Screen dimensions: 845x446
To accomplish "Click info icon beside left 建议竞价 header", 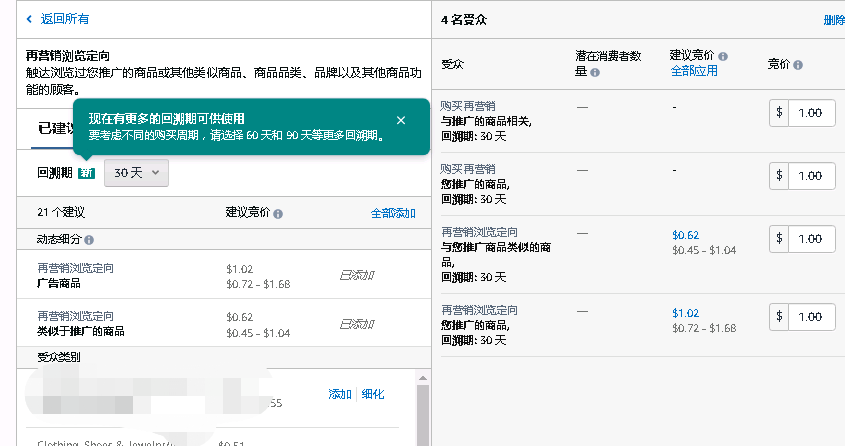I will click(278, 214).
